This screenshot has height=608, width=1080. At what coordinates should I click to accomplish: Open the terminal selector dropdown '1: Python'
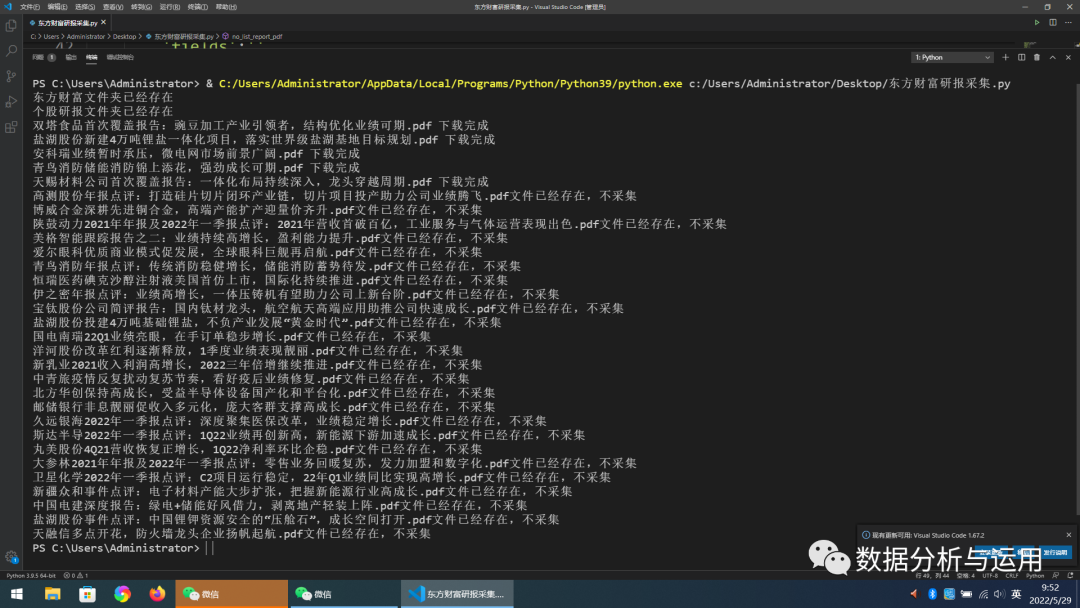point(952,57)
